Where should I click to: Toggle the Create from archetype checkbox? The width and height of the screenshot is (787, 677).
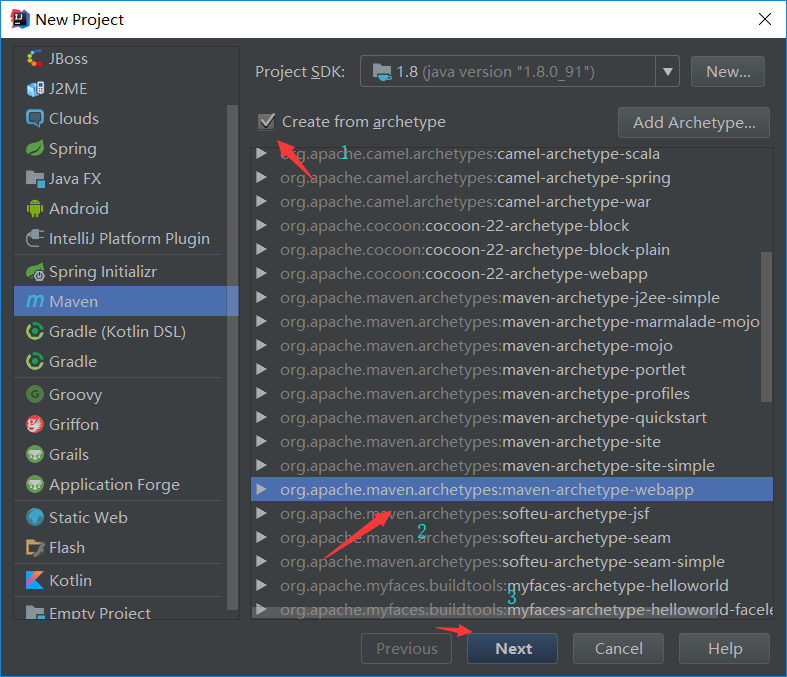pos(267,122)
